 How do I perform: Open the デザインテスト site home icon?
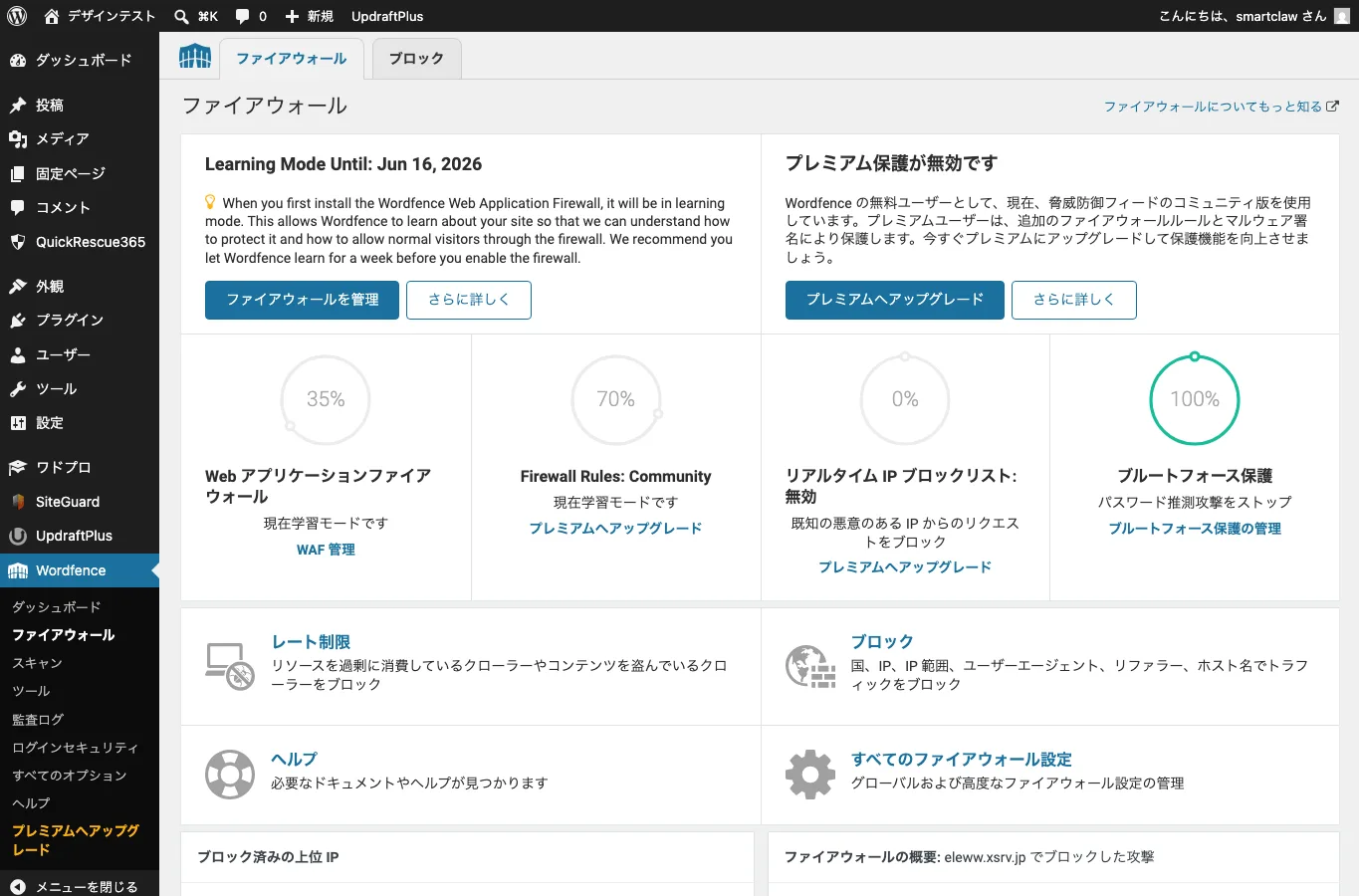(x=52, y=16)
